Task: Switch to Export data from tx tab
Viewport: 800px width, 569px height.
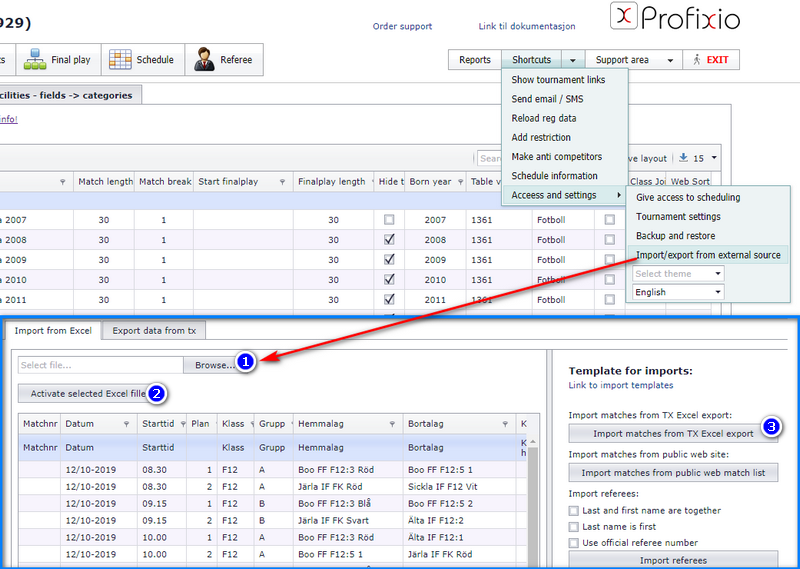Action: [154, 331]
